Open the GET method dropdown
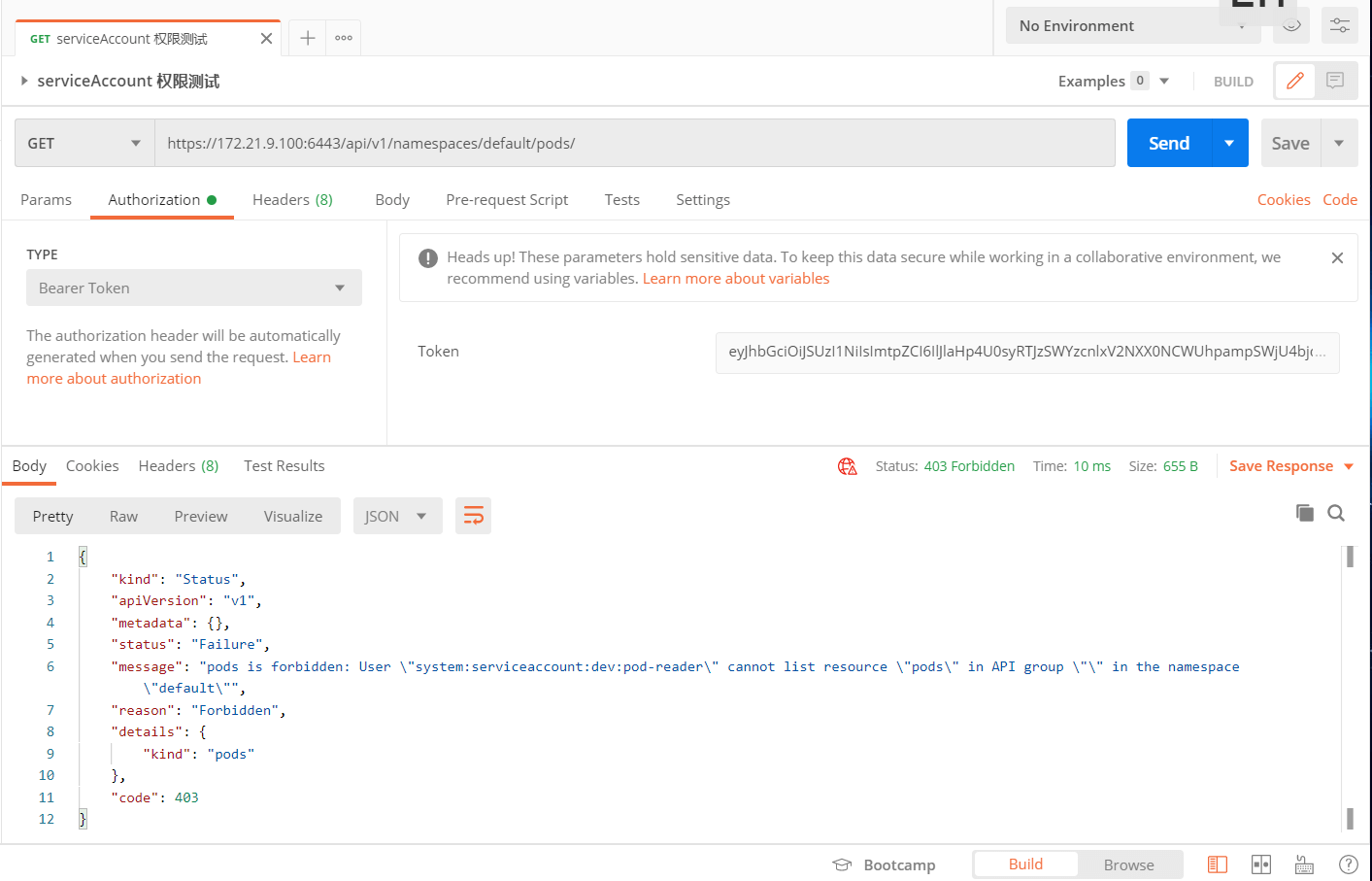This screenshot has height=881, width=1372. (x=84, y=143)
